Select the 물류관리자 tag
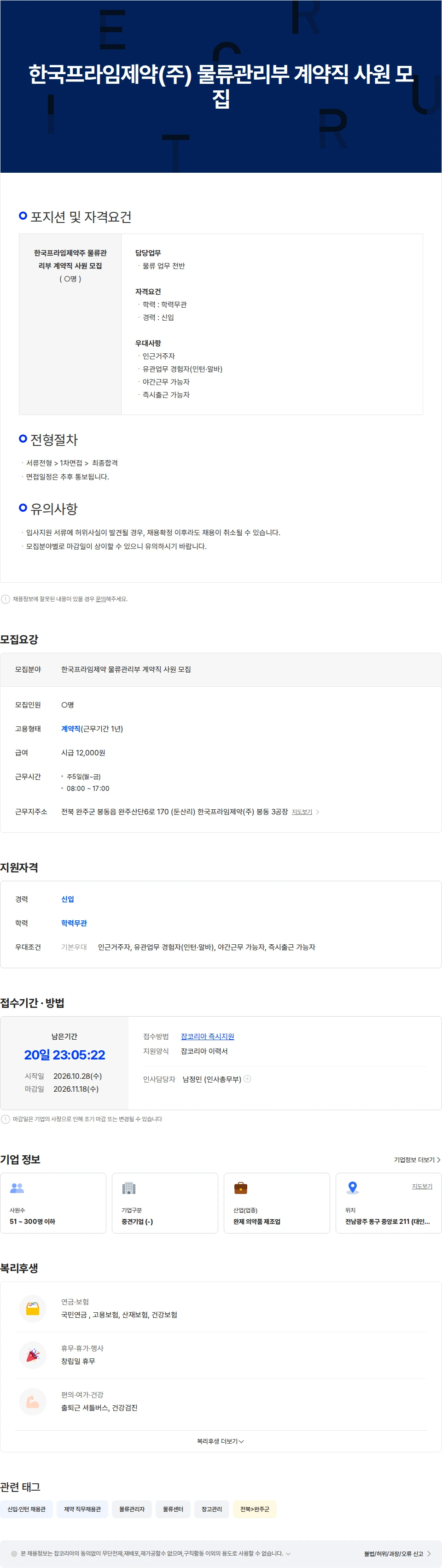The height and width of the screenshot is (1568, 442). point(132,1509)
